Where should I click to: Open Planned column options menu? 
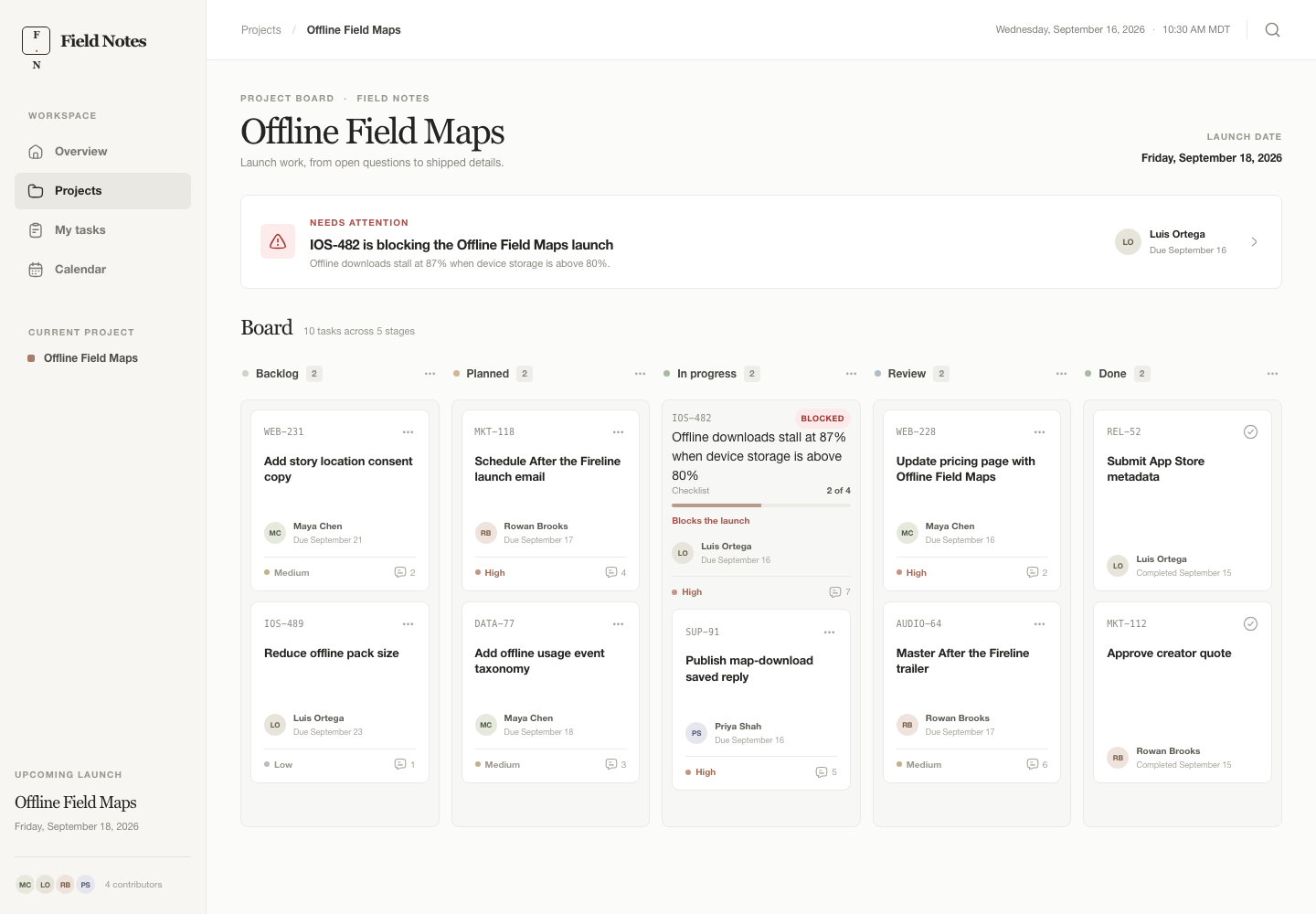[x=641, y=374]
